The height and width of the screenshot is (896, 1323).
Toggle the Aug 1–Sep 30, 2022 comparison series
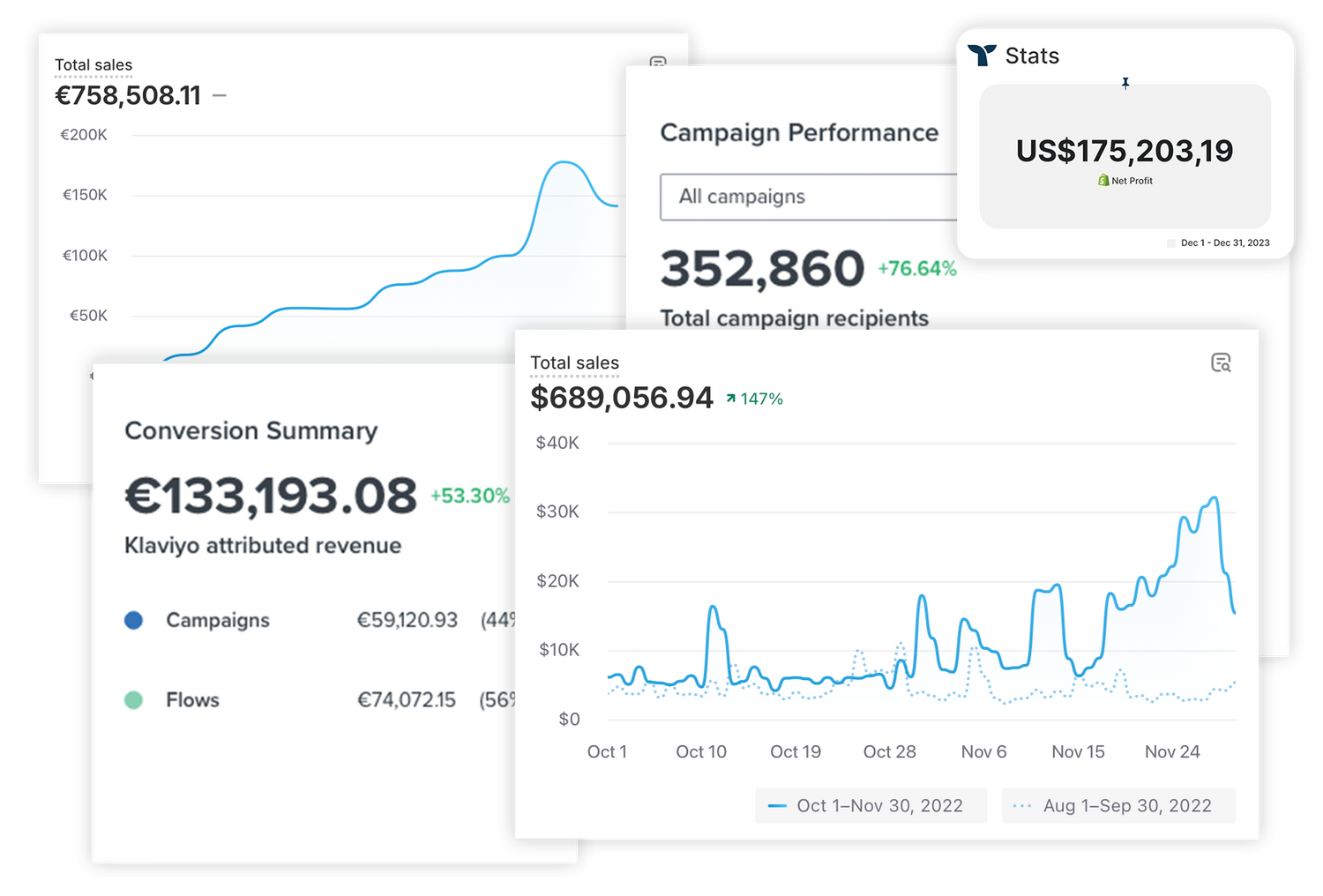tap(1126, 806)
